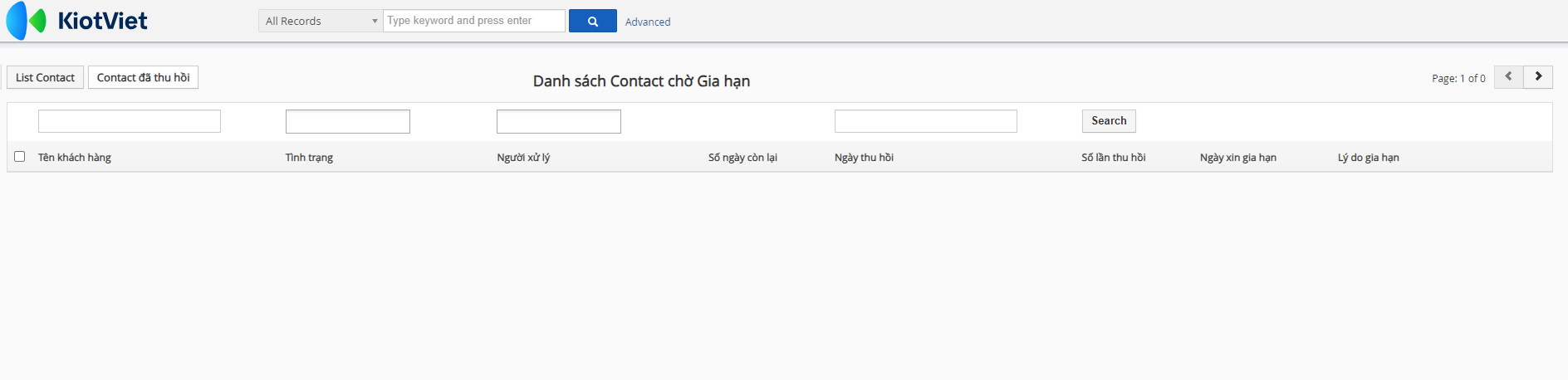The width and height of the screenshot is (1568, 380).
Task: Sort by the Tên khách hàng column header
Action: click(x=75, y=158)
